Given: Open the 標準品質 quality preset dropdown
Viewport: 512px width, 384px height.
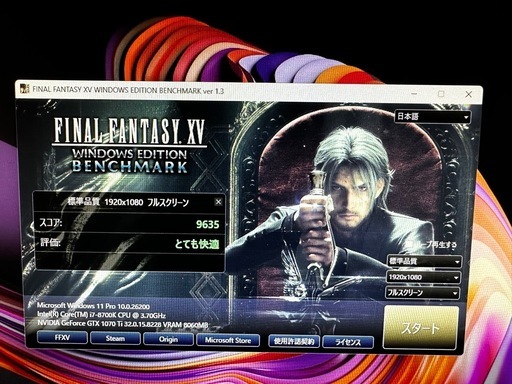Looking at the screenshot, I should (x=424, y=261).
